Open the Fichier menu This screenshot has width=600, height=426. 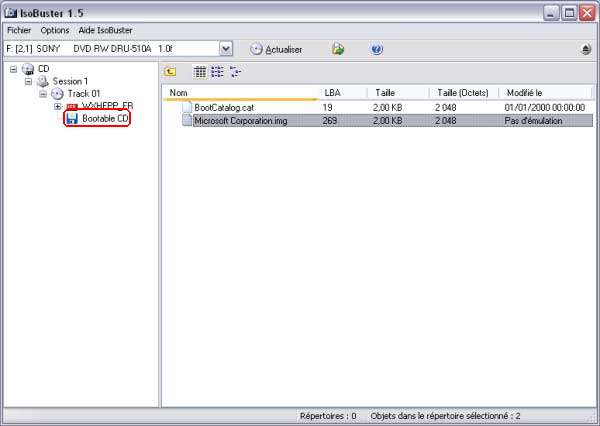[x=19, y=30]
